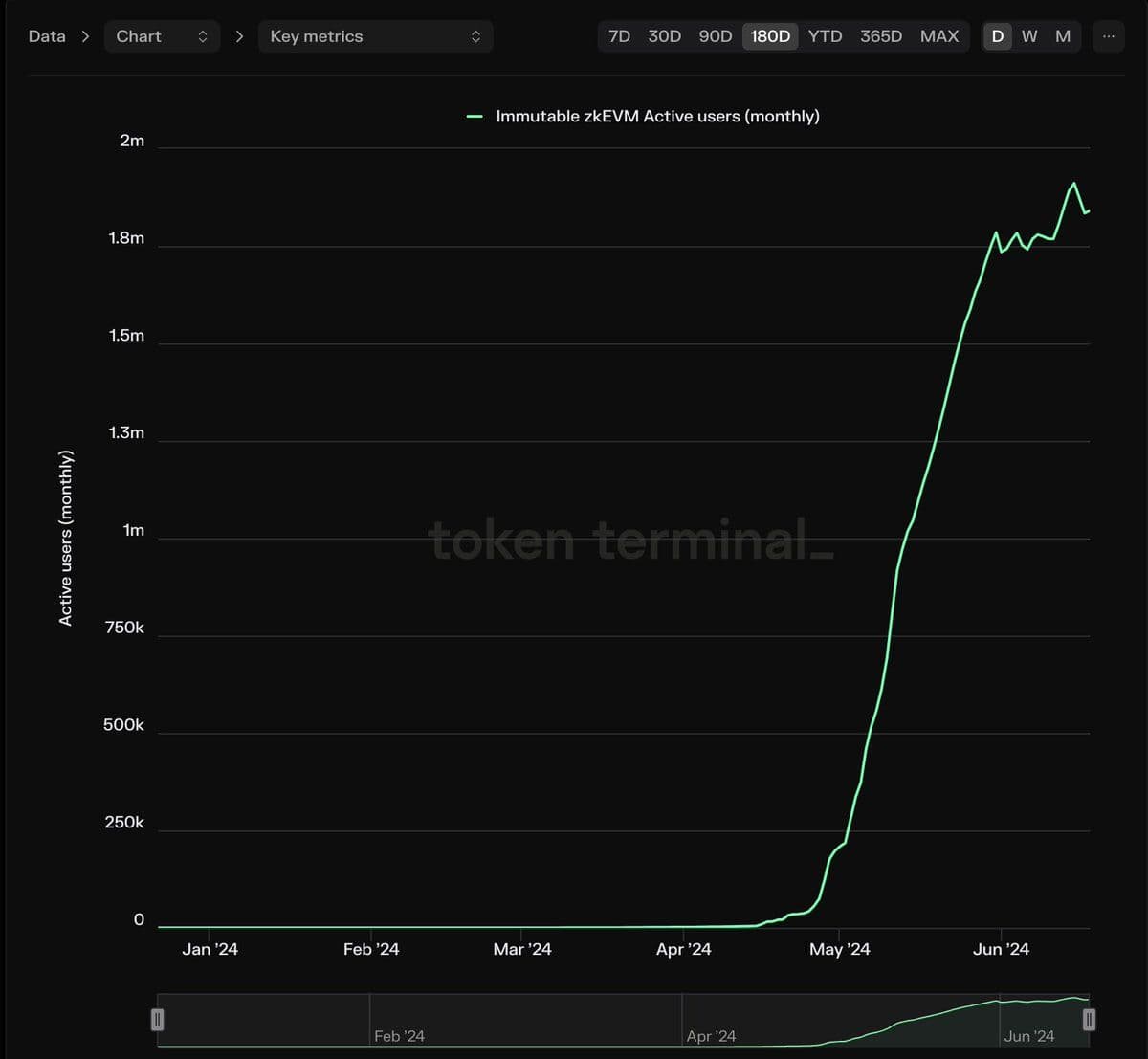Click the left range slider handle
The width and height of the screenshot is (1148, 1059).
pos(158,1020)
